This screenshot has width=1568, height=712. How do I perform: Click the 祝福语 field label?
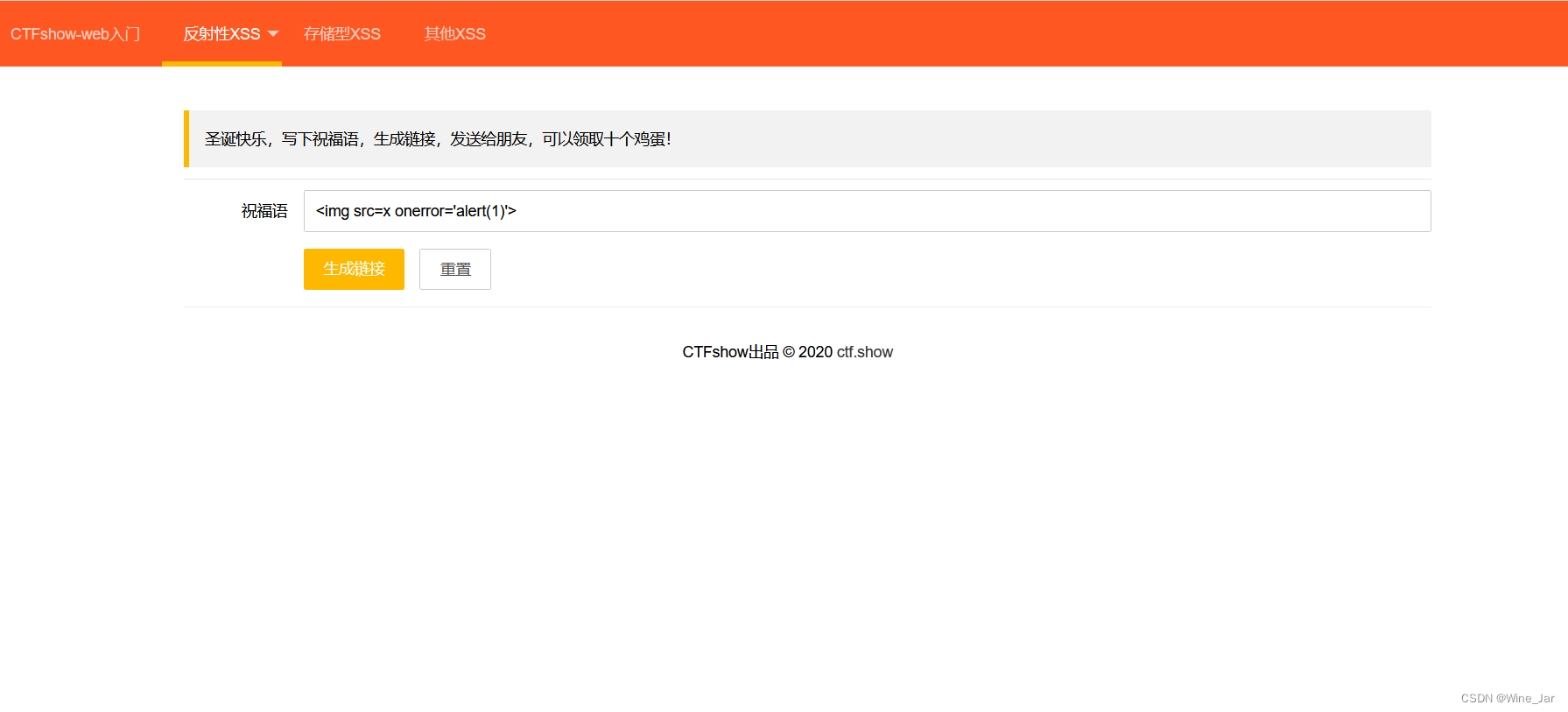click(264, 211)
